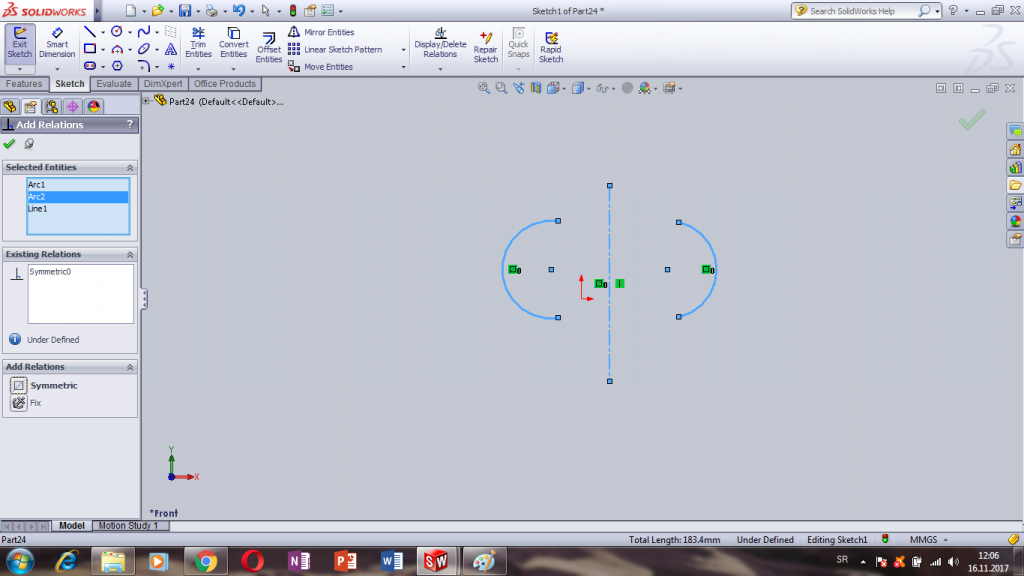Click Zoom to Fit in view toolbar
This screenshot has height=576, width=1024.
coord(483,88)
